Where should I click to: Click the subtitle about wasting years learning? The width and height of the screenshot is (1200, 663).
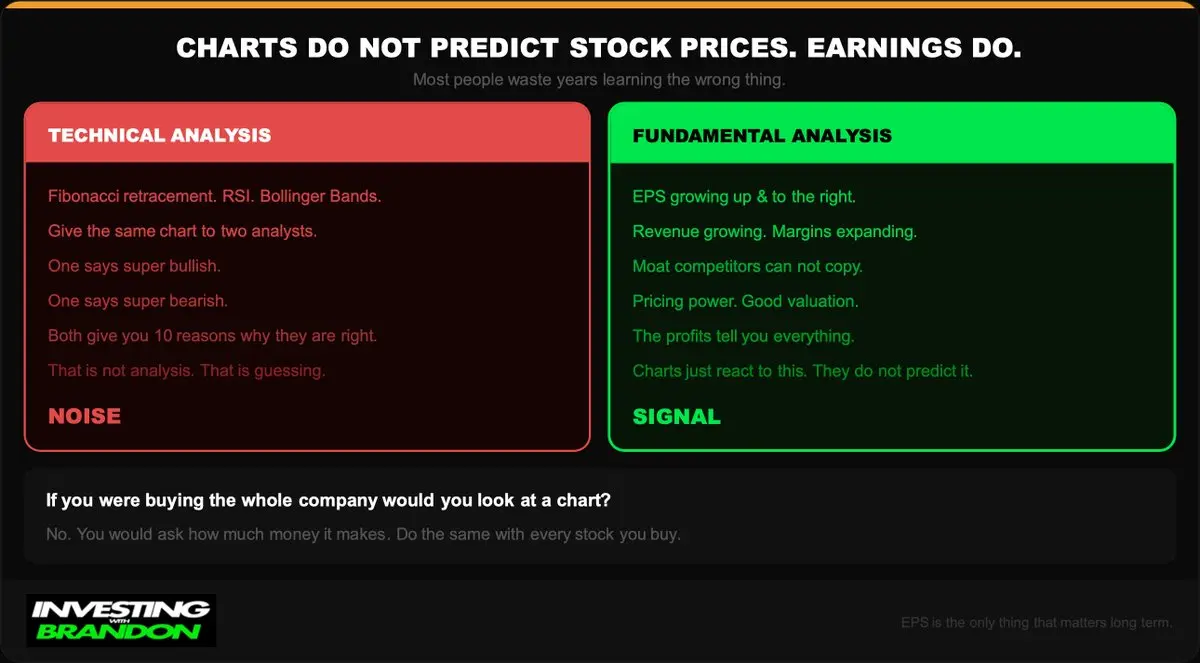click(x=599, y=80)
